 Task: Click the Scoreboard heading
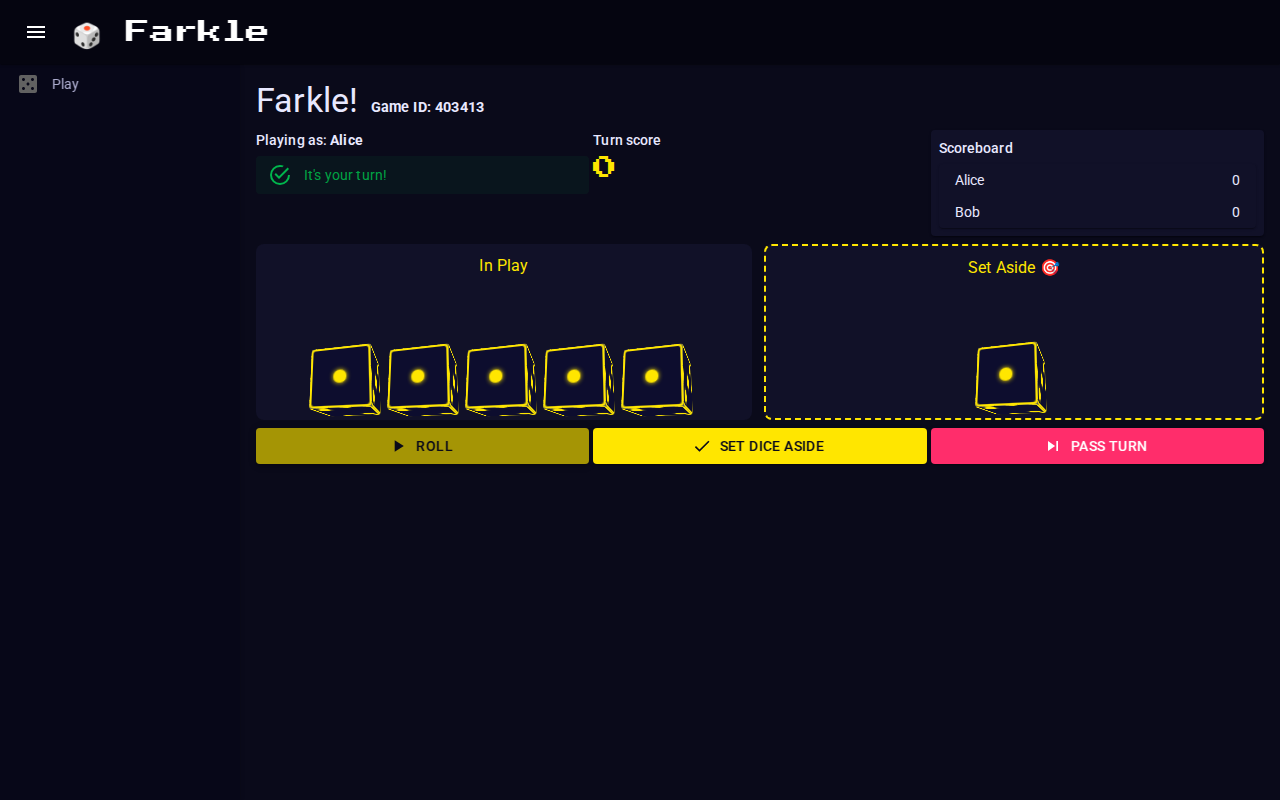tap(976, 148)
